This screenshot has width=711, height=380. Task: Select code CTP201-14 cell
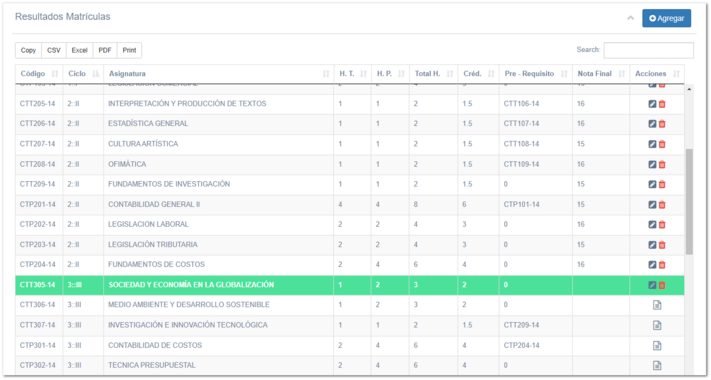[38, 205]
